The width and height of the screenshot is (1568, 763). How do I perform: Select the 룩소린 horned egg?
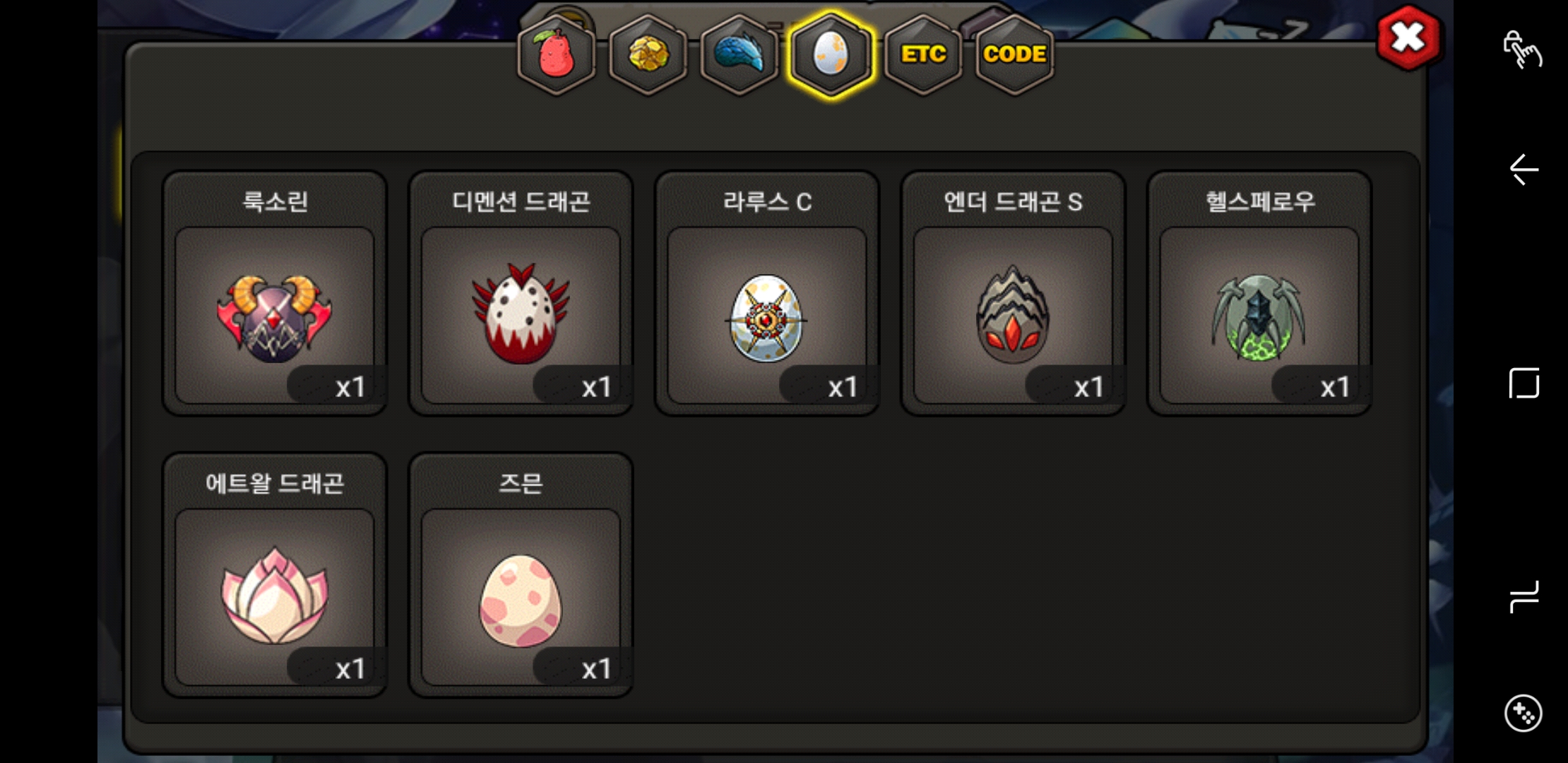pos(275,315)
